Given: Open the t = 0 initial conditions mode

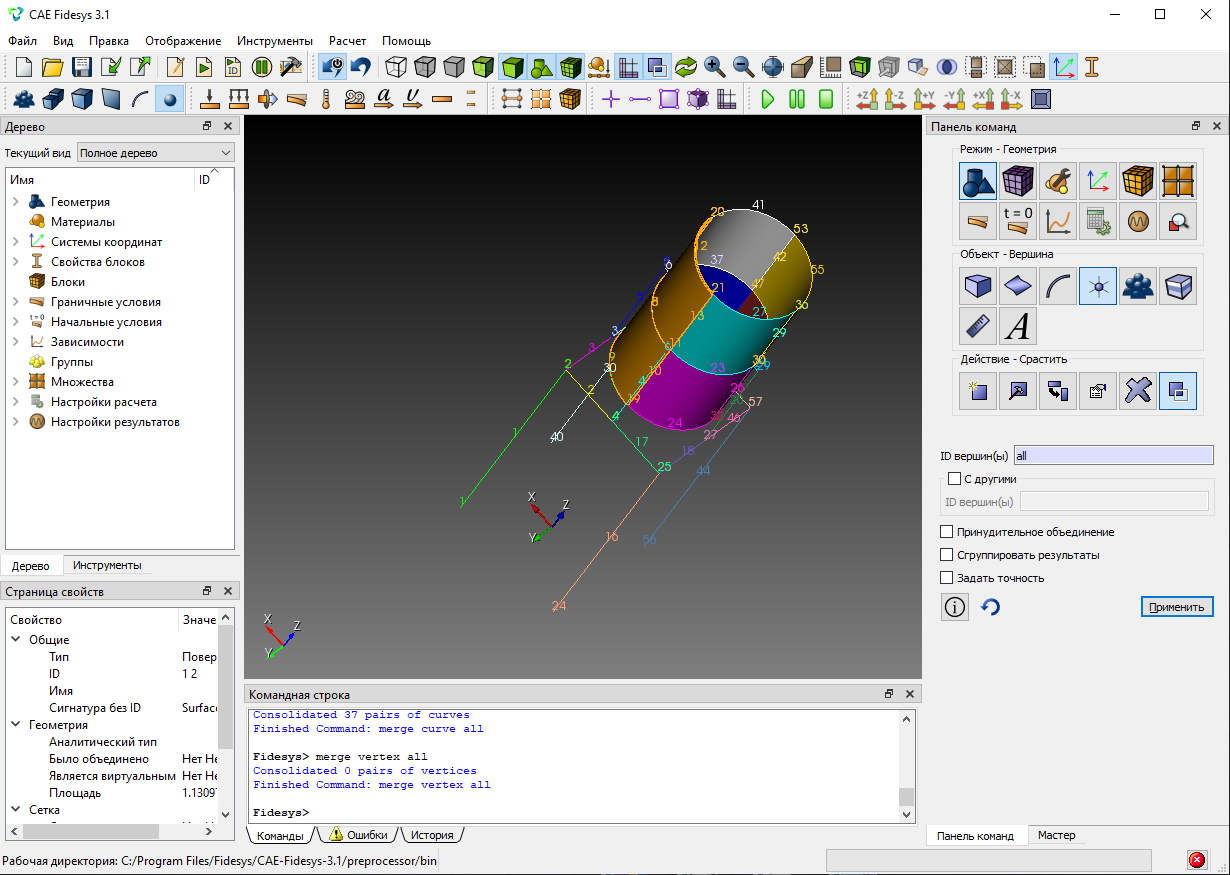Looking at the screenshot, I should coord(1018,221).
